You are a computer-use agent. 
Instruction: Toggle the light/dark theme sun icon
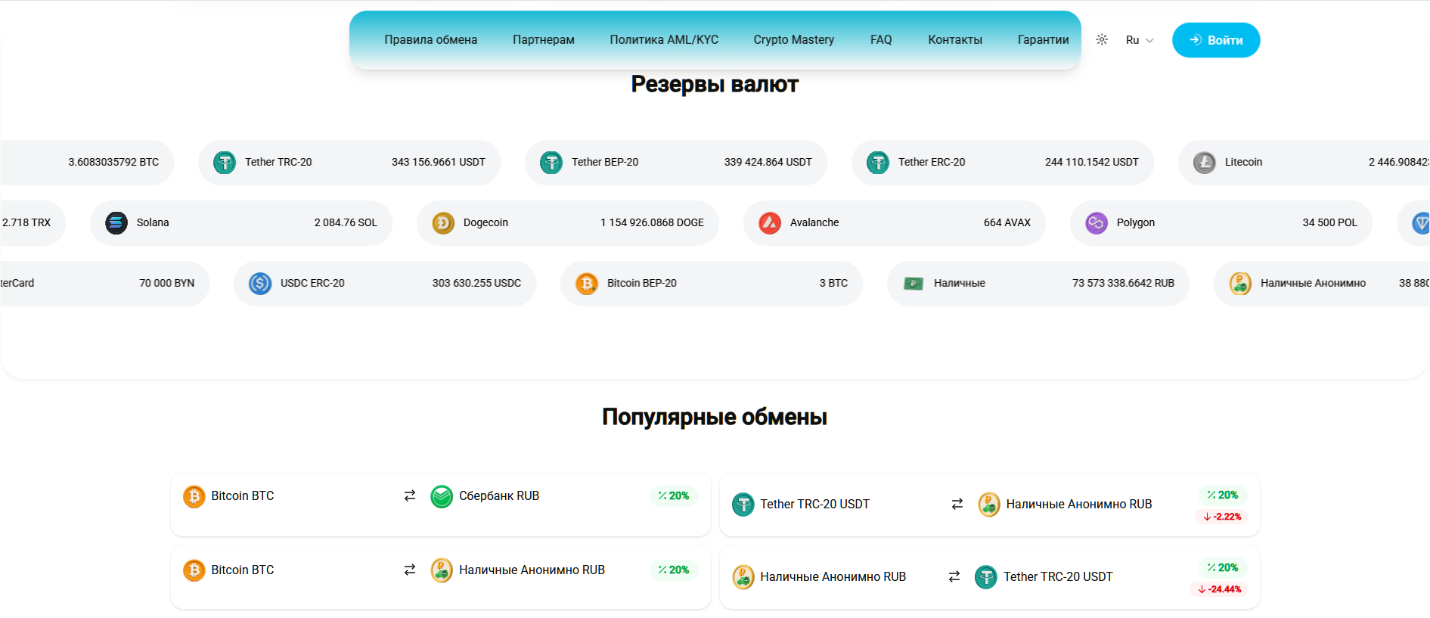click(x=1102, y=40)
